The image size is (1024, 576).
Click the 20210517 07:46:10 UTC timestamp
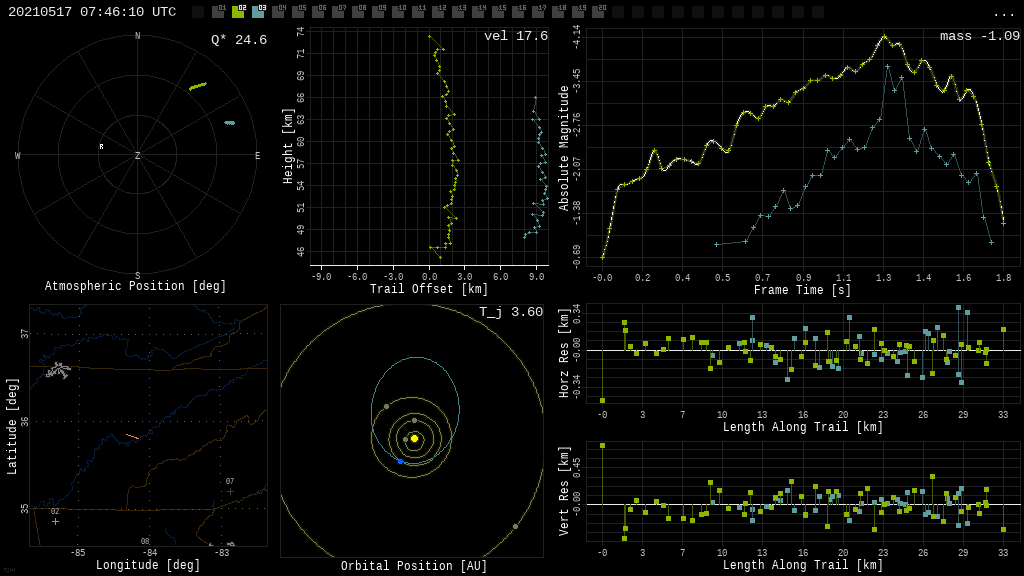click(92, 12)
